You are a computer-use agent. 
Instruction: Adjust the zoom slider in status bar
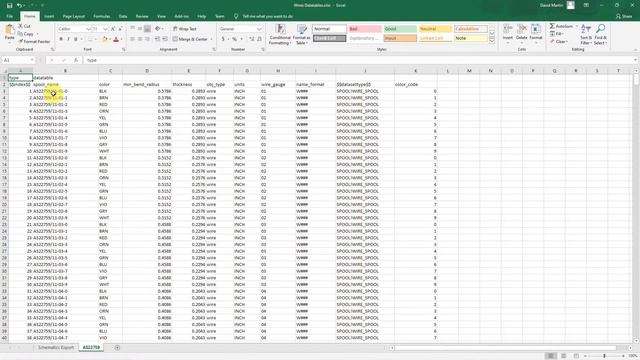click(604, 356)
